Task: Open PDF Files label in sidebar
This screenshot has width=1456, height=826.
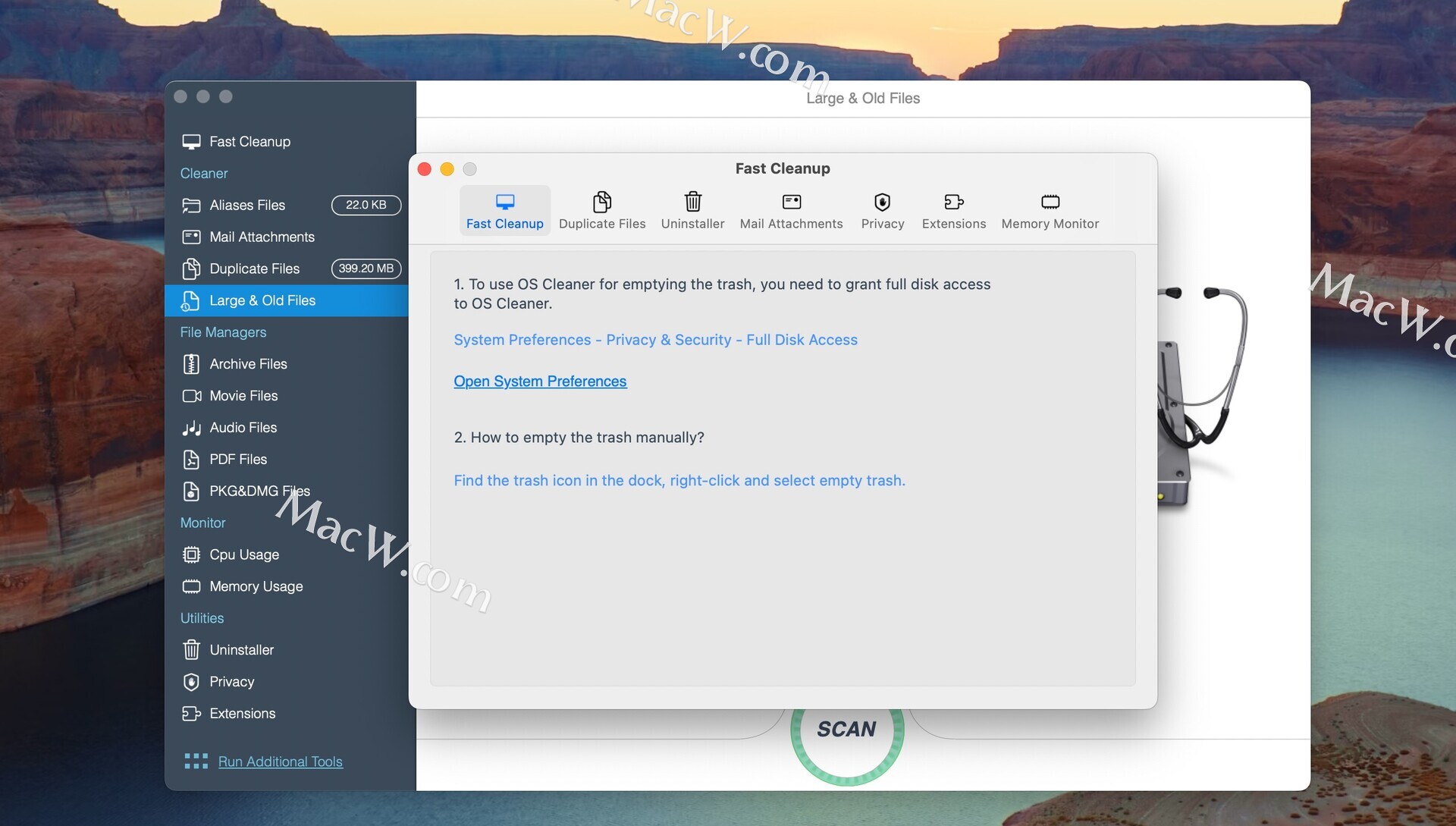Action: coord(238,460)
